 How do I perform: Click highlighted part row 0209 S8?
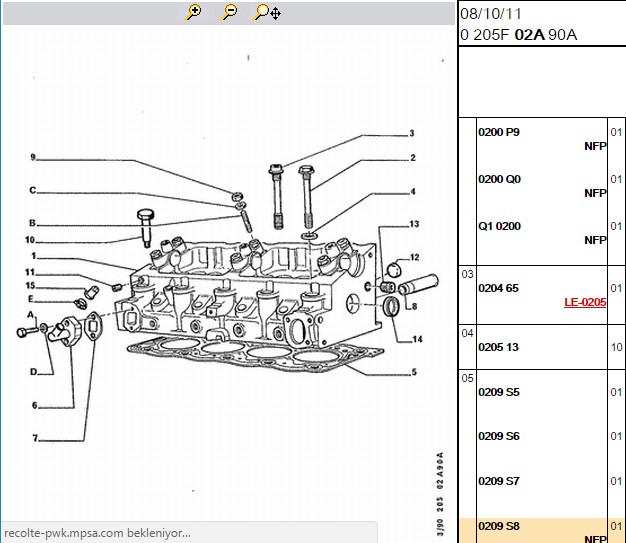tap(543, 531)
